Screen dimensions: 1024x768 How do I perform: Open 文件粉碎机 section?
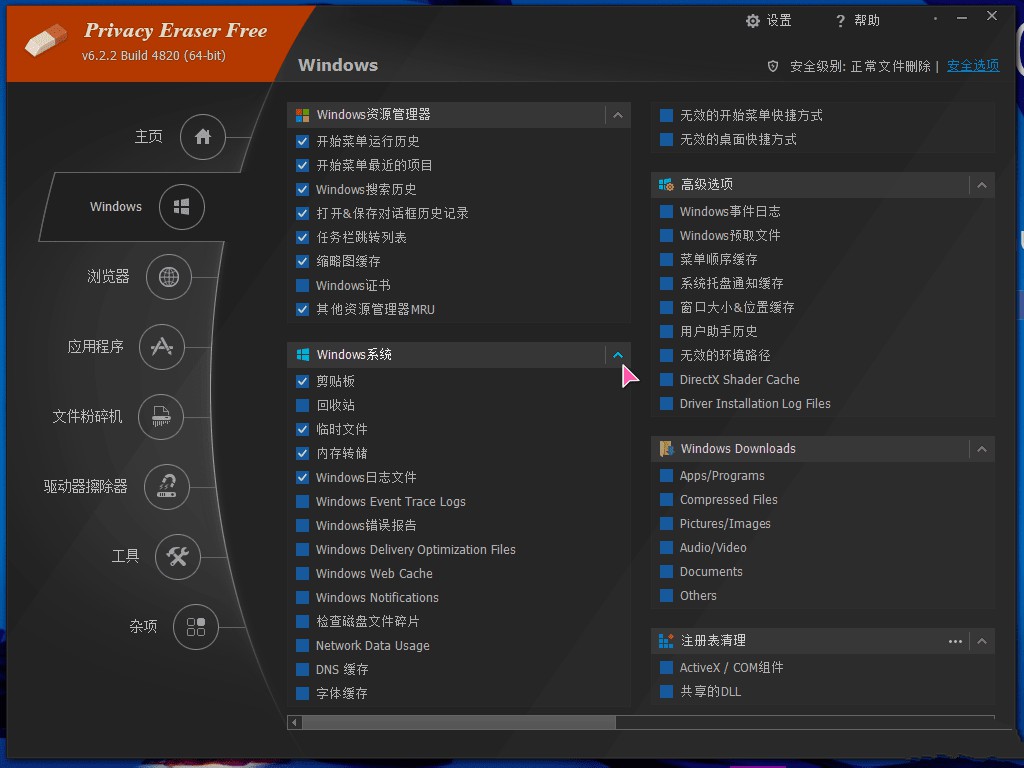point(87,417)
